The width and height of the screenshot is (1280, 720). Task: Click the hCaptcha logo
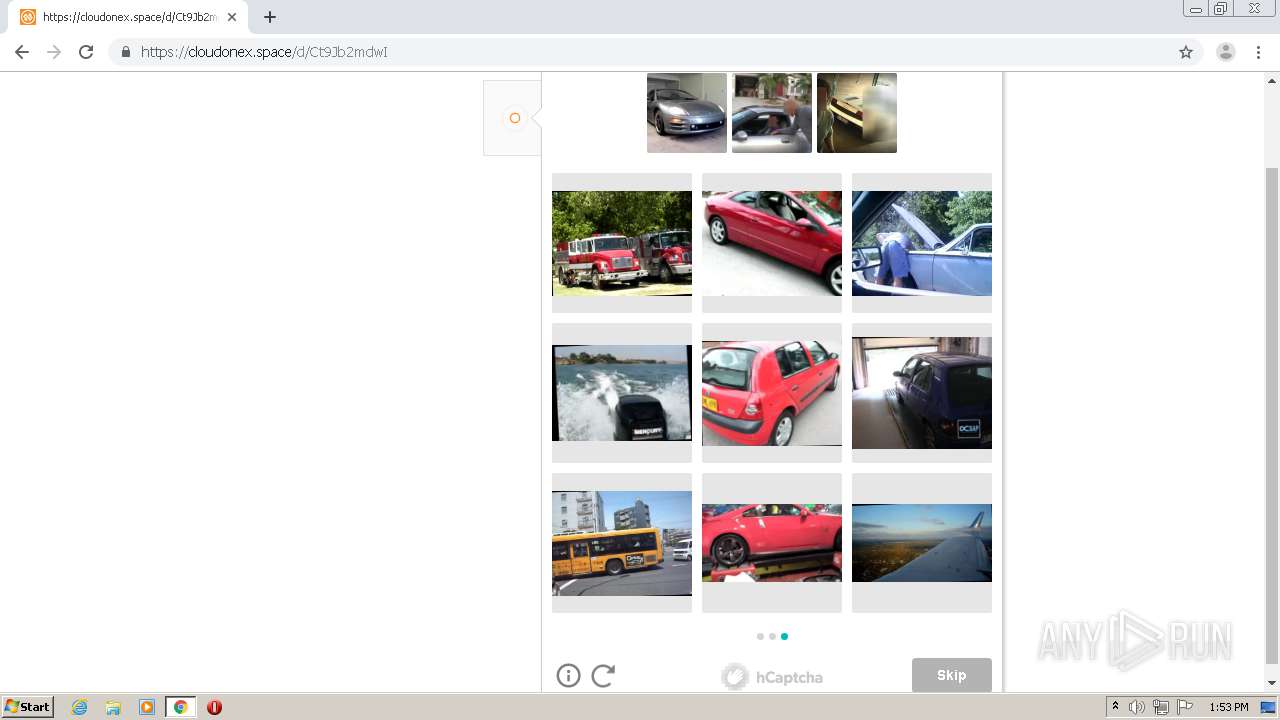772,677
